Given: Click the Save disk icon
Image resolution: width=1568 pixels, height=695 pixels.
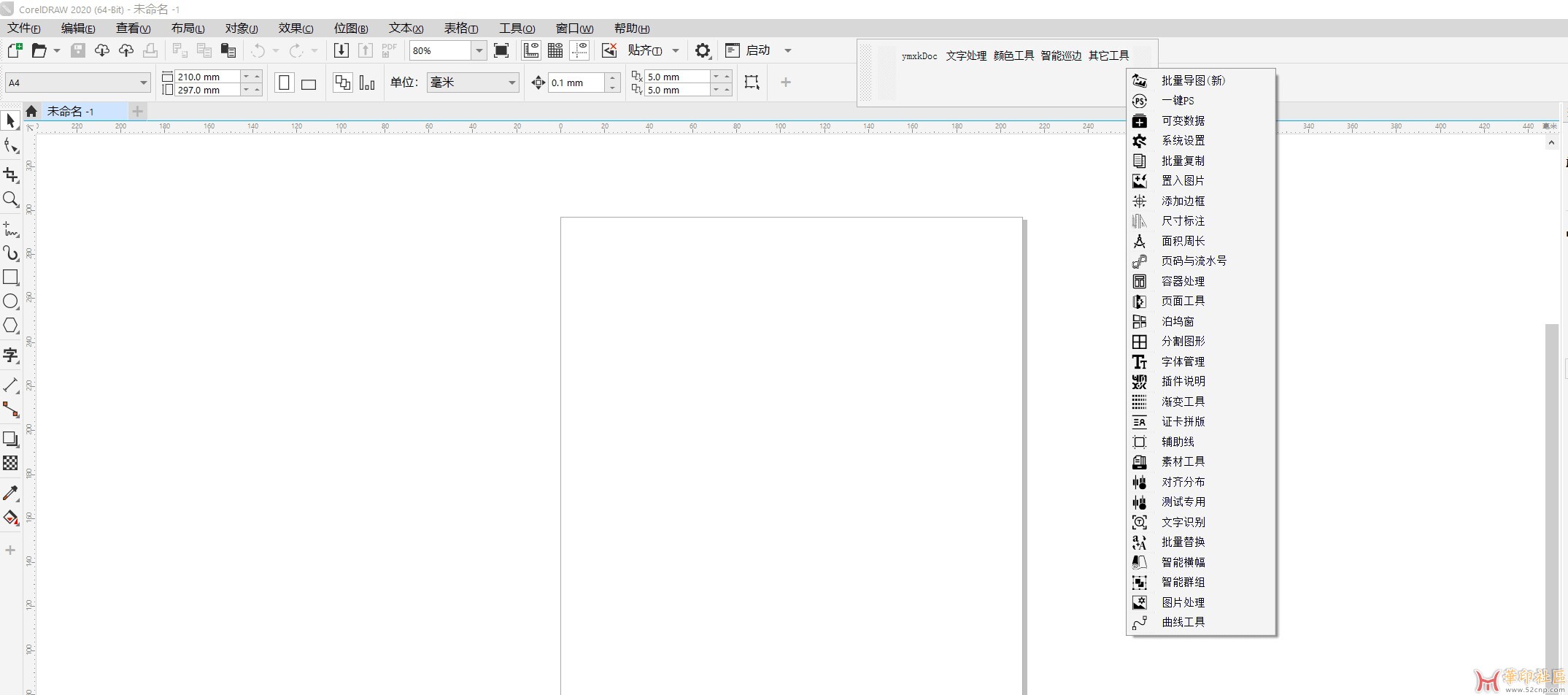Looking at the screenshot, I should 78,50.
